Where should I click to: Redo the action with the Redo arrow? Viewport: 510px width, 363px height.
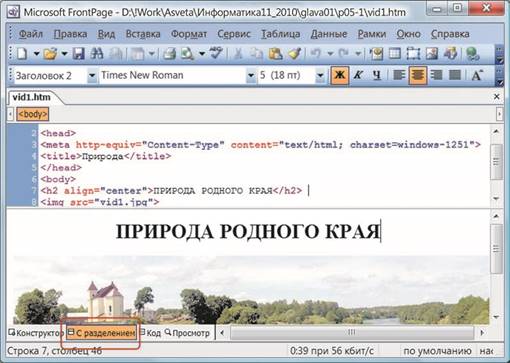click(x=344, y=53)
